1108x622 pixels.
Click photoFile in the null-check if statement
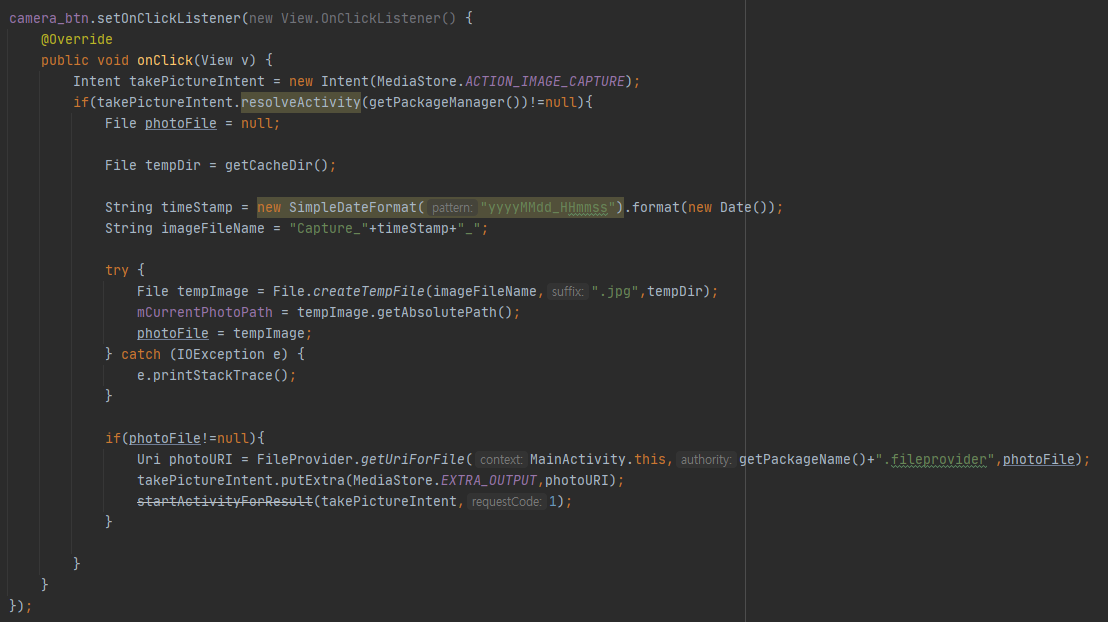(x=165, y=438)
